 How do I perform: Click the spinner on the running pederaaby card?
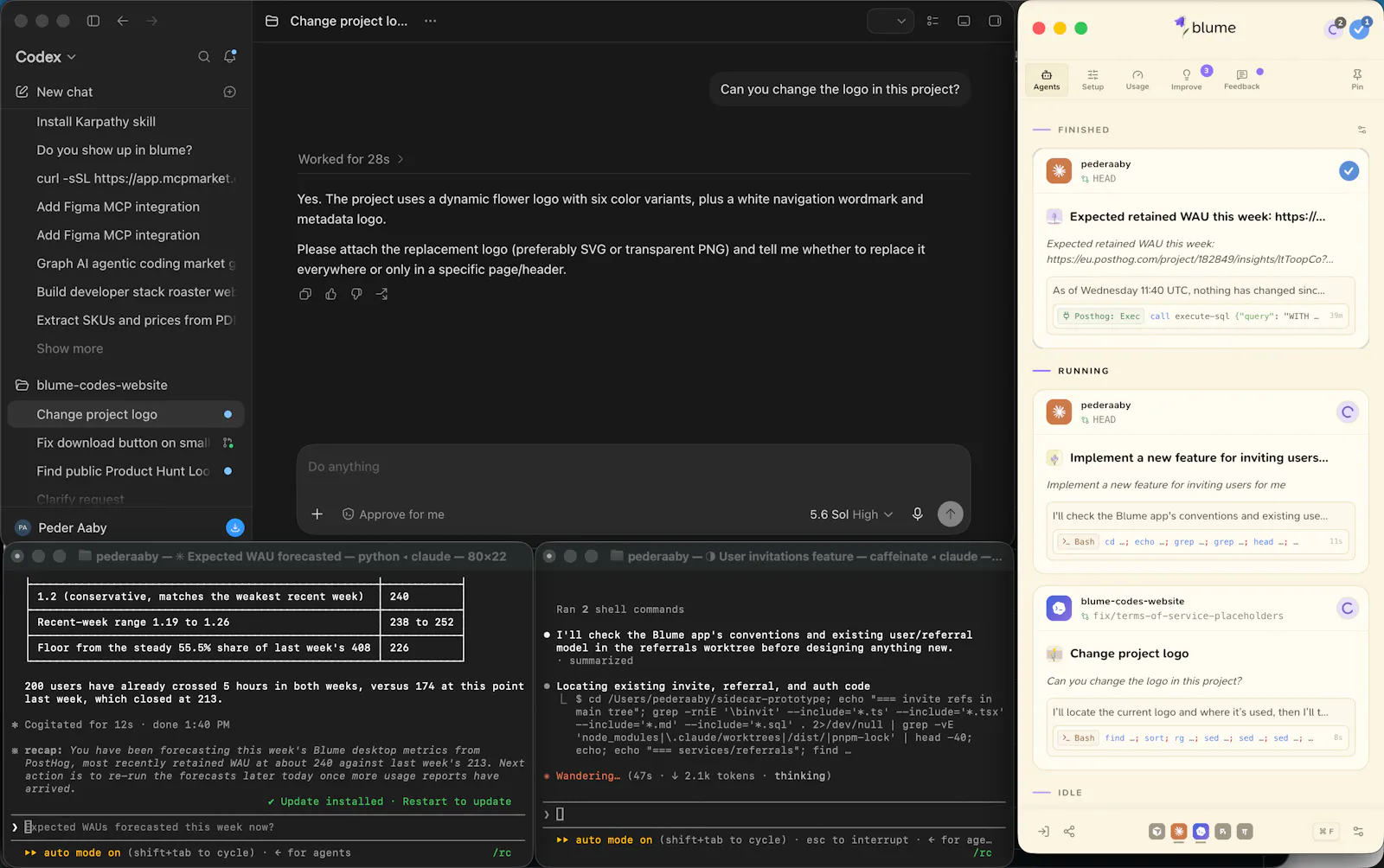pos(1347,412)
